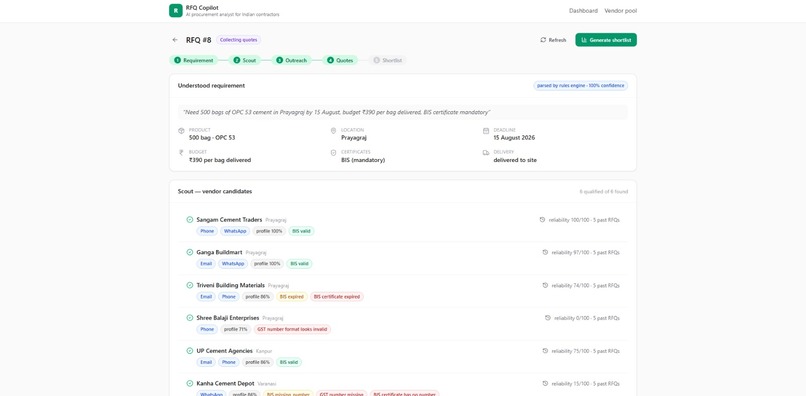Click the BIS certificate expired warning tag
This screenshot has height=396, width=806.
[337, 297]
